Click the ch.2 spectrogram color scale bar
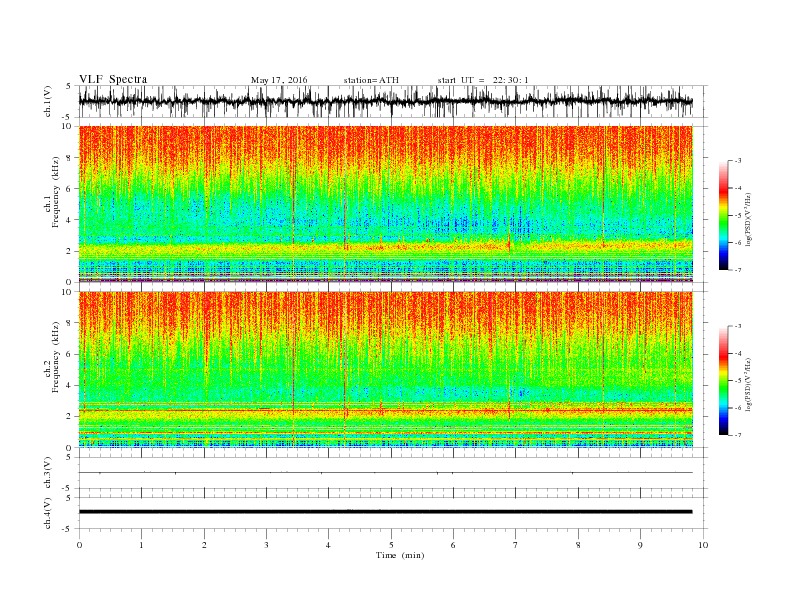 (x=723, y=381)
